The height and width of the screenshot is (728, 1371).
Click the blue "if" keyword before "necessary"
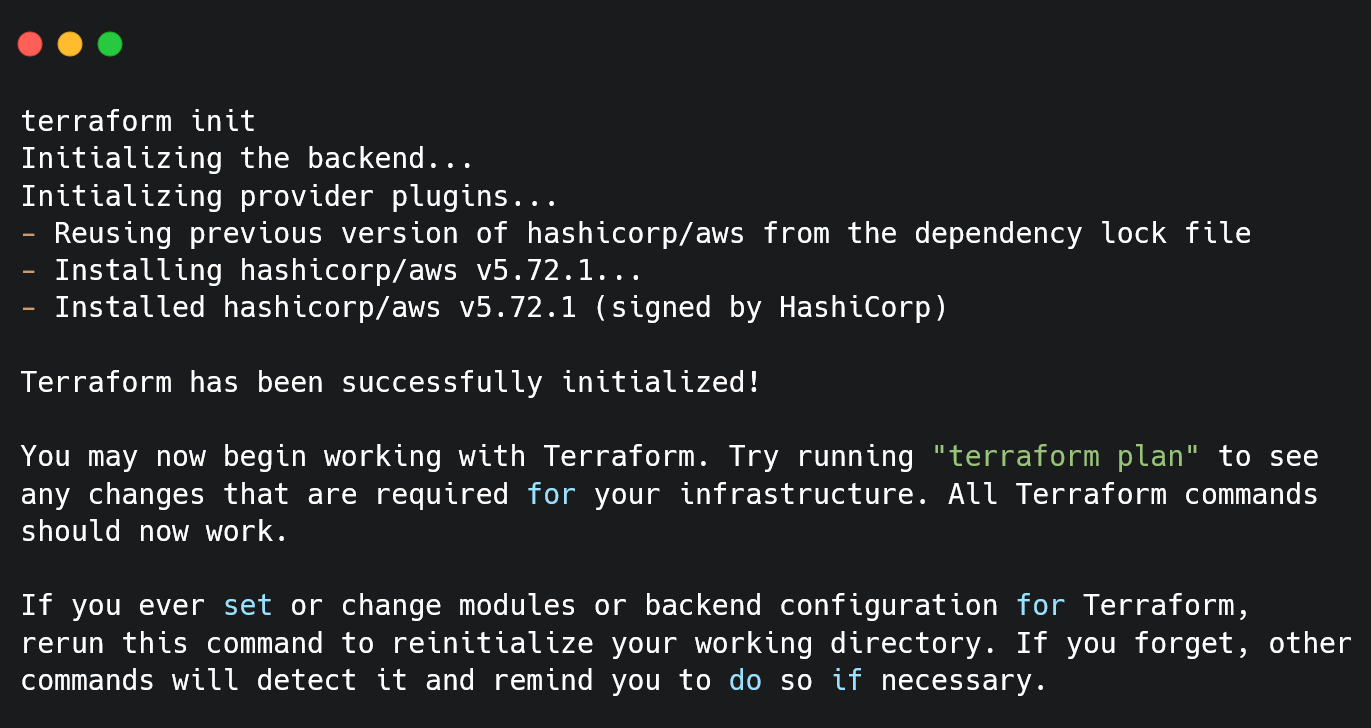[x=846, y=681]
